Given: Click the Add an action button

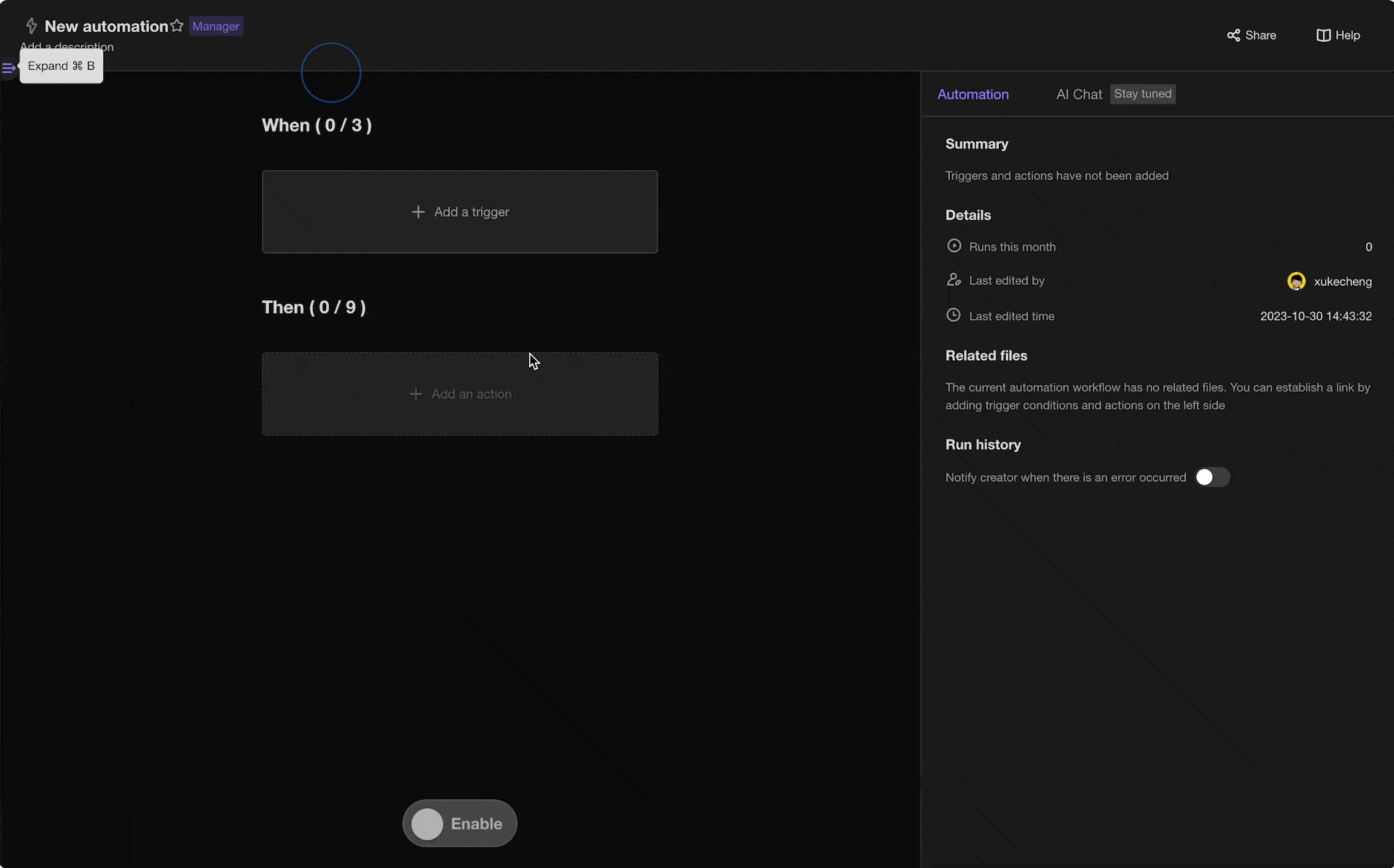Looking at the screenshot, I should point(460,394).
